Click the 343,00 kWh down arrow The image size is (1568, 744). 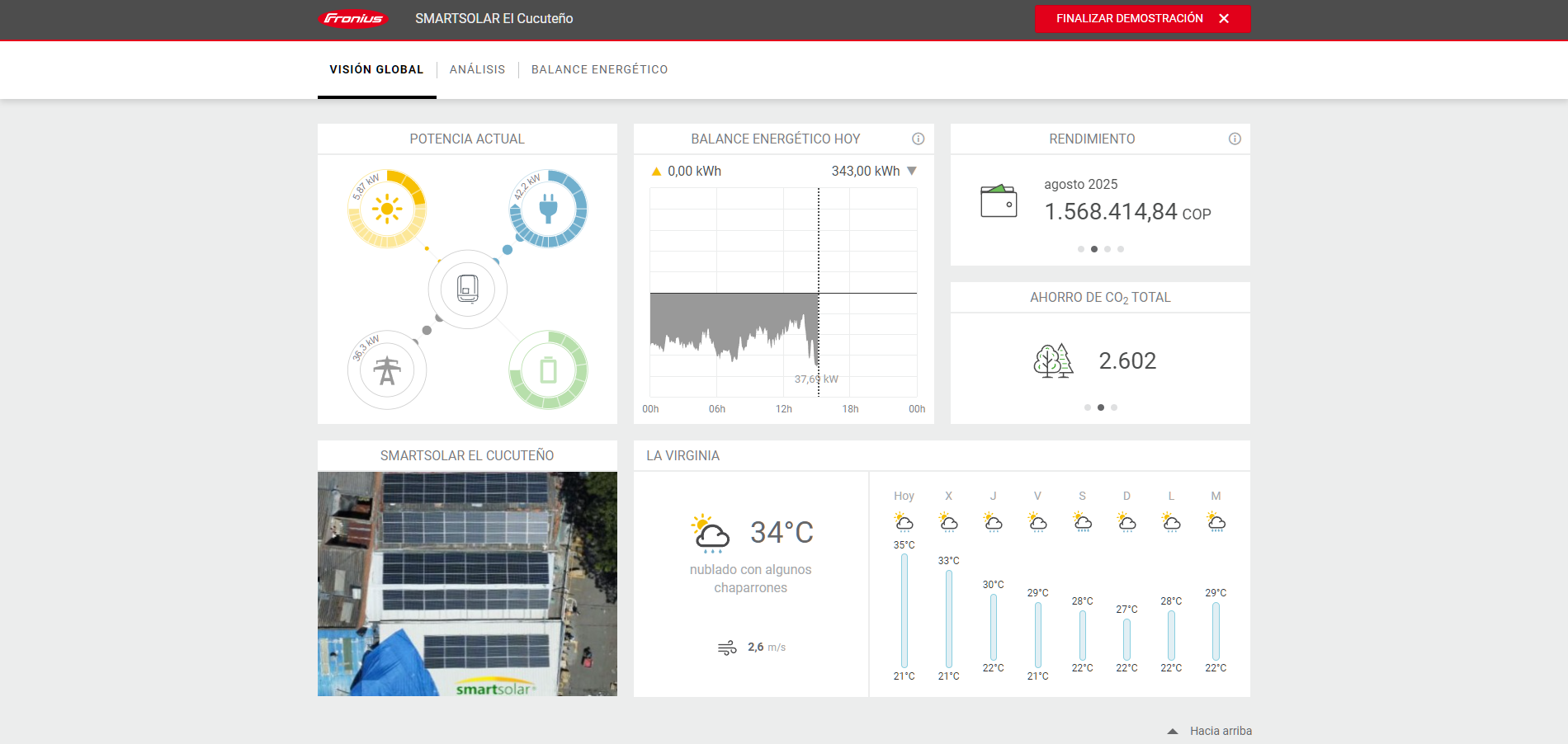click(x=912, y=171)
